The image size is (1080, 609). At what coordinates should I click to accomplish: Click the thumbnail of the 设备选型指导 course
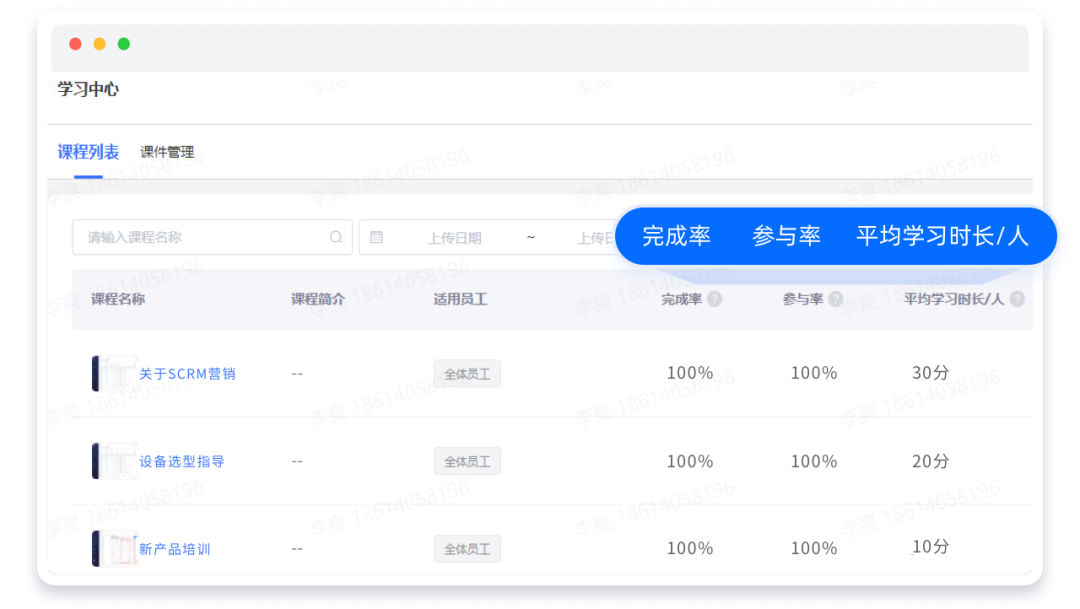(x=114, y=461)
